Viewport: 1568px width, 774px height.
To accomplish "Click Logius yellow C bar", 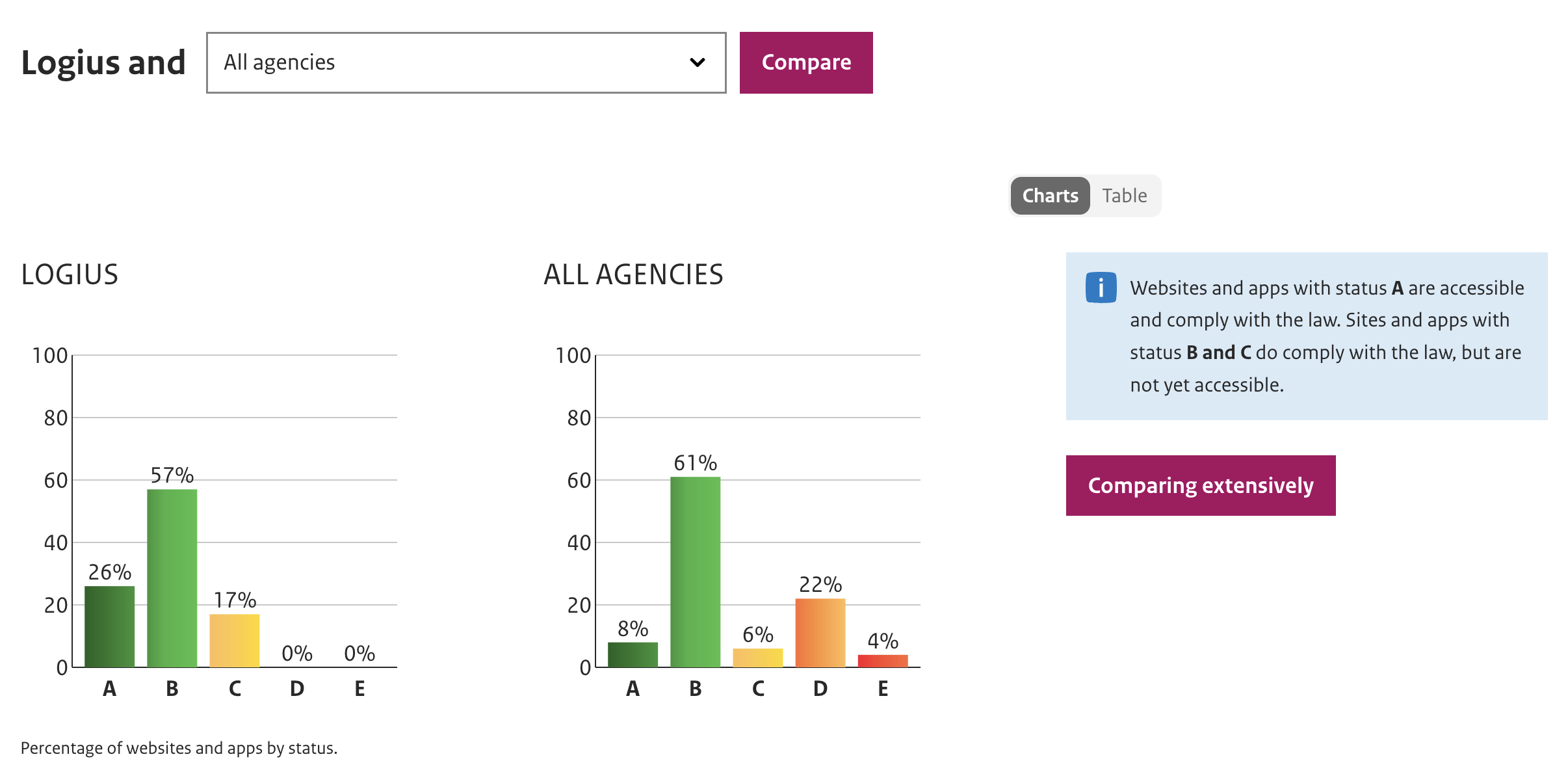I will tap(235, 640).
